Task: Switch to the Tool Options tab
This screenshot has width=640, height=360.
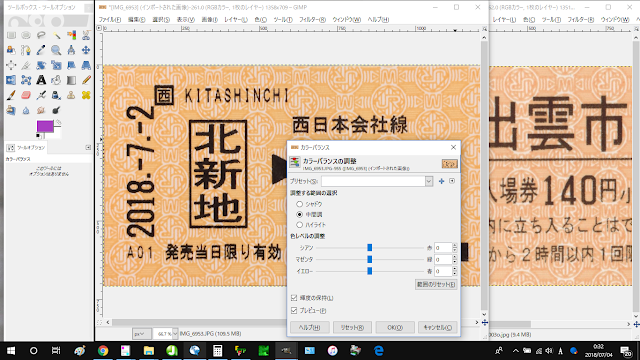Action: (26, 147)
